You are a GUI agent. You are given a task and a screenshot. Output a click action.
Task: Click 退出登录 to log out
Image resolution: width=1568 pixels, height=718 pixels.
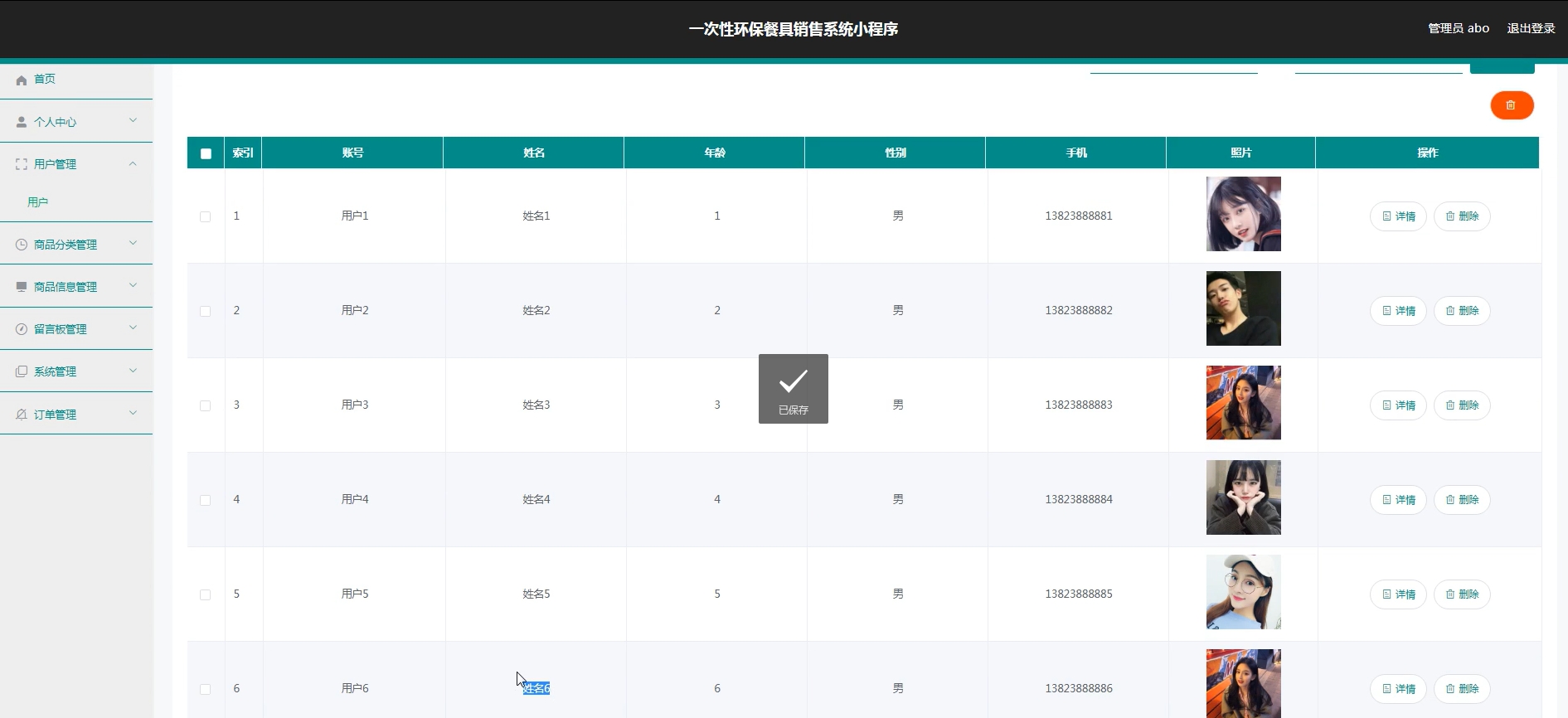tap(1531, 28)
